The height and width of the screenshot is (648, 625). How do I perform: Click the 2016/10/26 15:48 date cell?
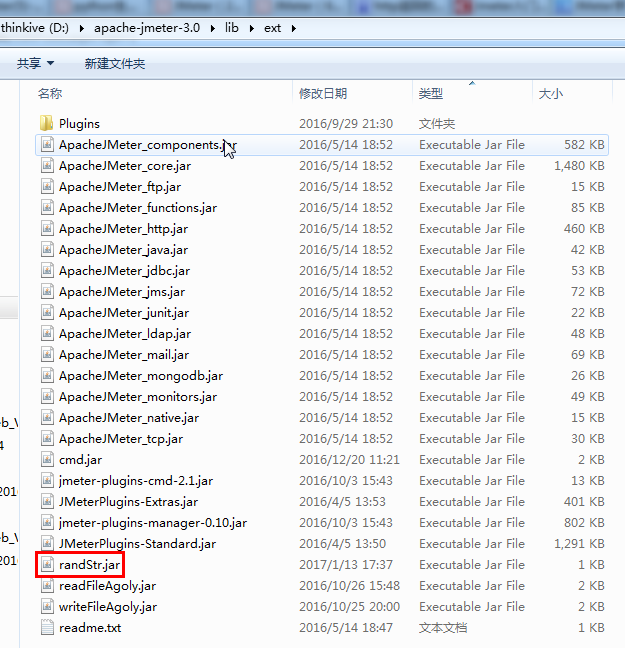click(349, 585)
